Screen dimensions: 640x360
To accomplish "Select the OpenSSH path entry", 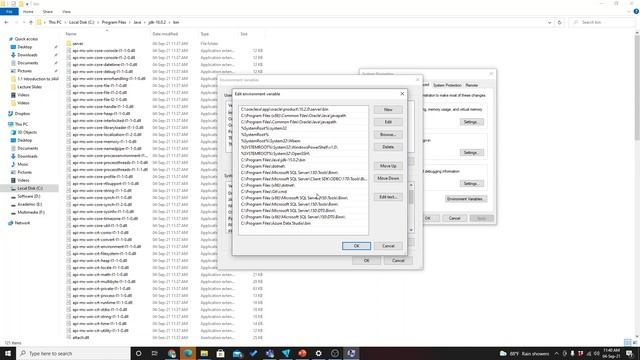I will (303, 153).
